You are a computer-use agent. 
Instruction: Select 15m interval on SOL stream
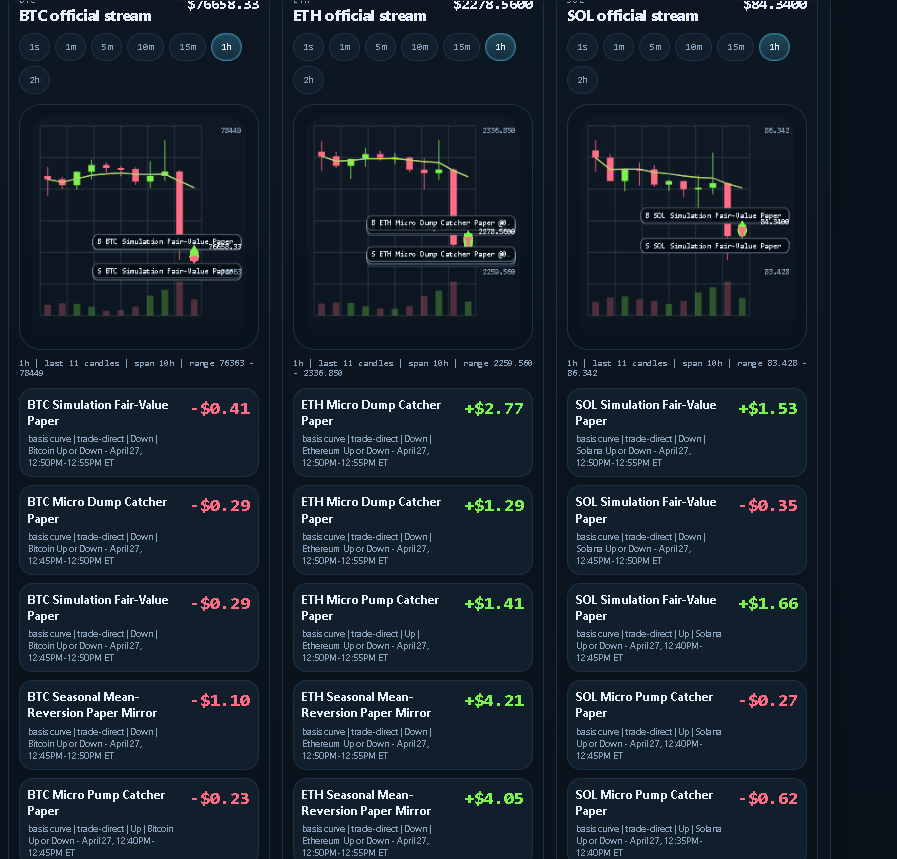[736, 47]
